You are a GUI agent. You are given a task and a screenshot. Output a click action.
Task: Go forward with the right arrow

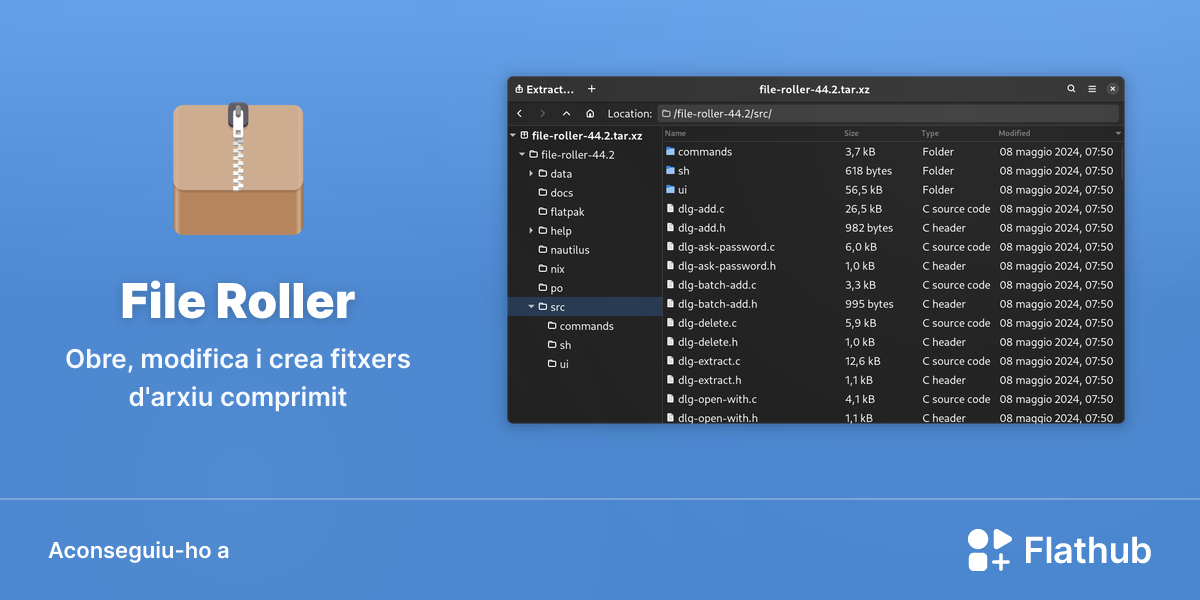[x=543, y=114]
